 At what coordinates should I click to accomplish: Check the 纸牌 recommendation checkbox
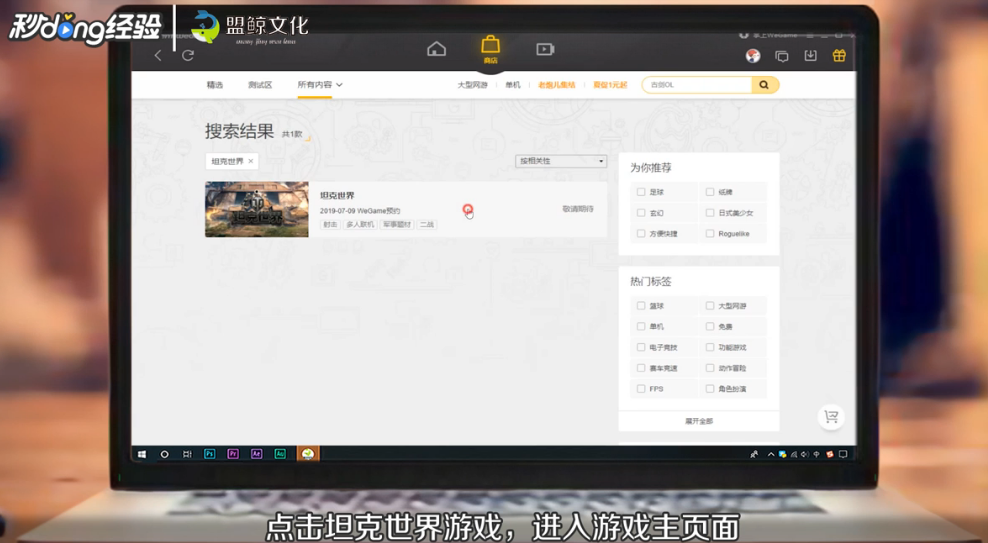pyautogui.click(x=709, y=191)
